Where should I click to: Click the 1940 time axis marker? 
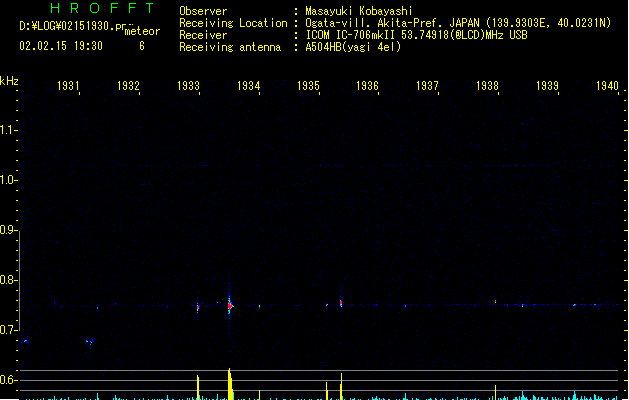pyautogui.click(x=607, y=85)
